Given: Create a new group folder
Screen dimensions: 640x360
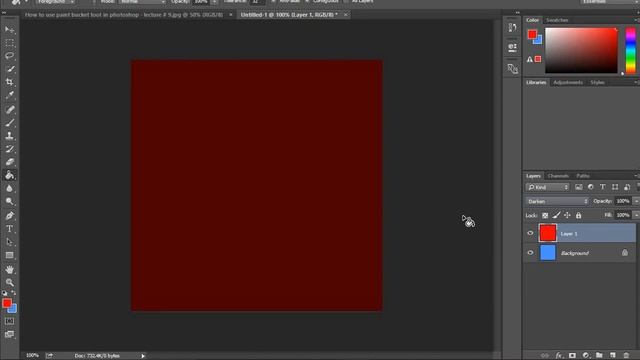Looking at the screenshot, I should (599, 356).
